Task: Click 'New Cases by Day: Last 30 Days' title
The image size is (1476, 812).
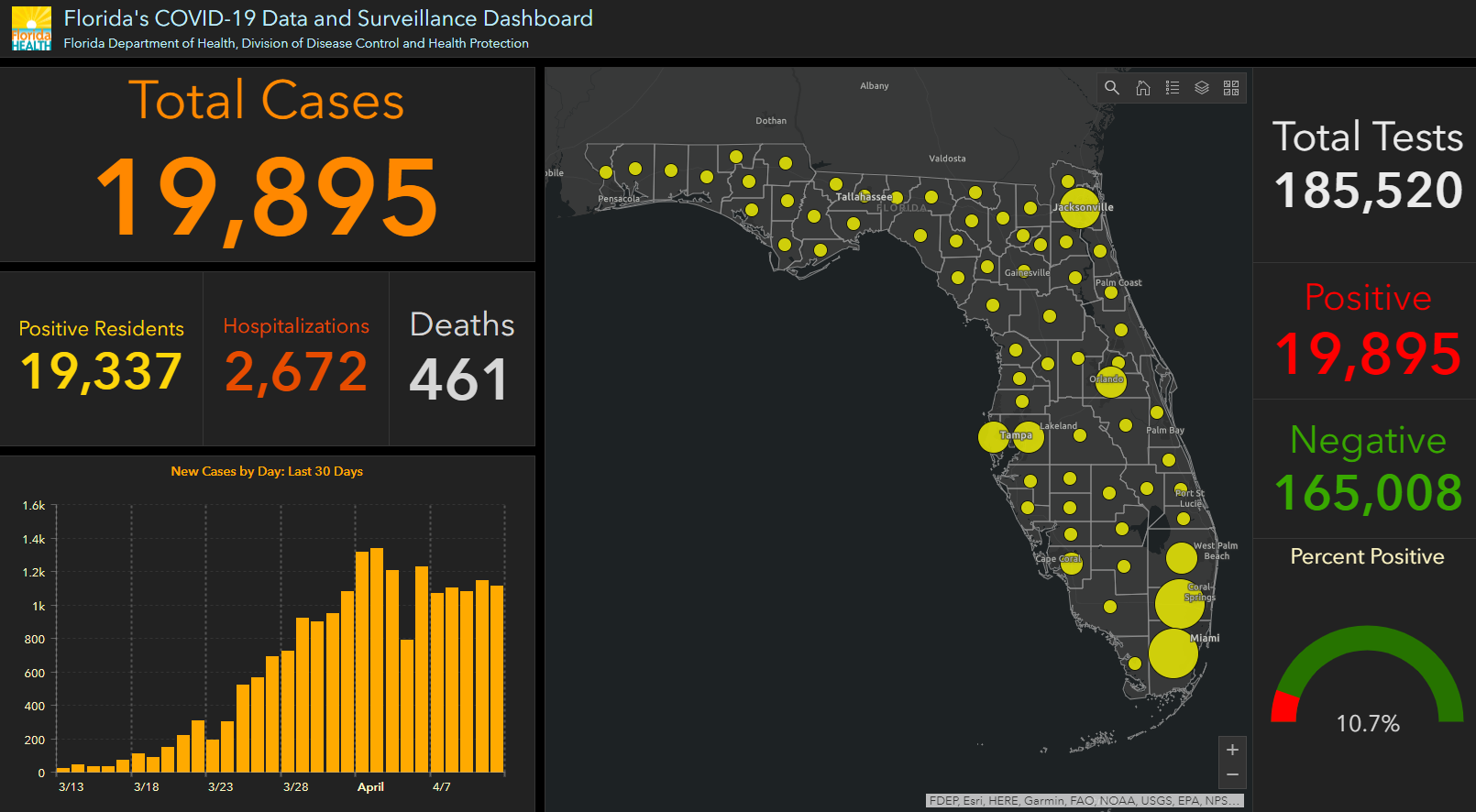Action: click(x=267, y=471)
